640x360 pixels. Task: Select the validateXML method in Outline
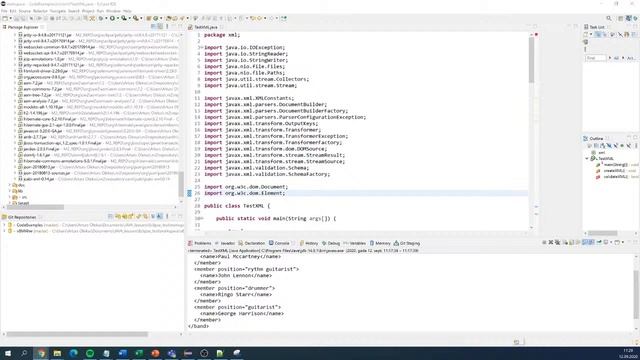coord(616,177)
